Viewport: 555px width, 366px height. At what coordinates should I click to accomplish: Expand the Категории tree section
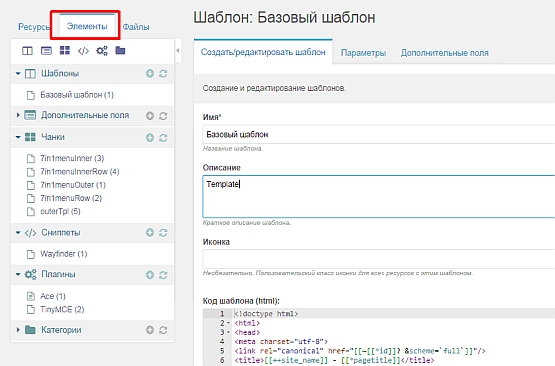18,330
